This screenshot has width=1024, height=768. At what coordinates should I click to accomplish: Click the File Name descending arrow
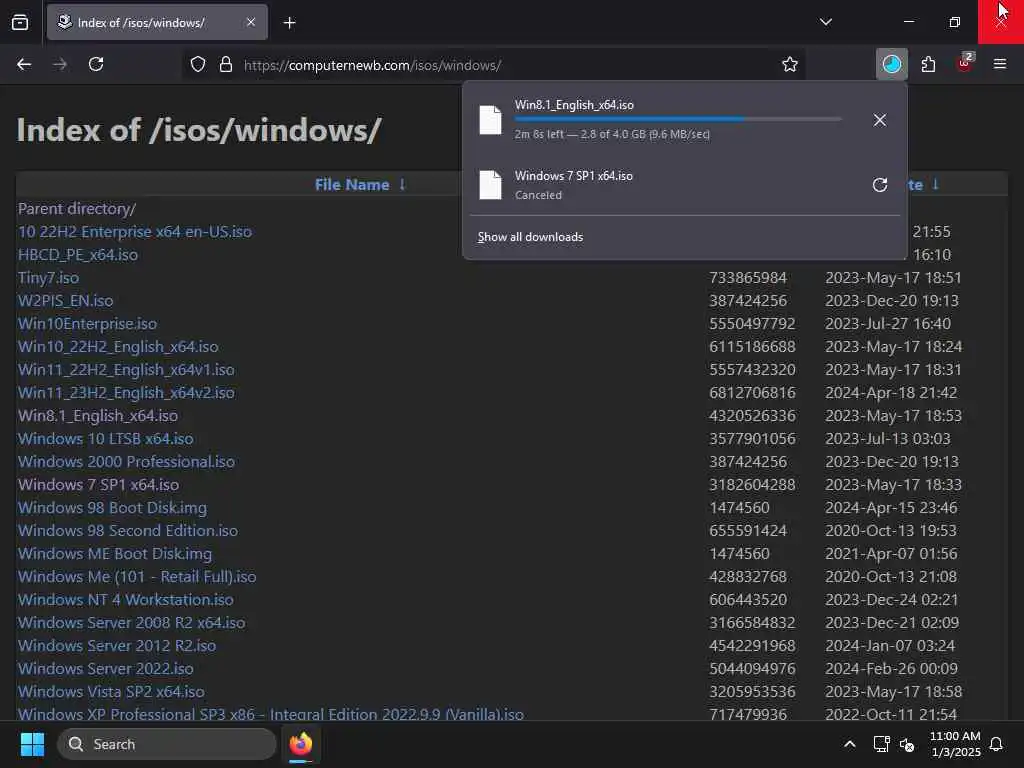pyautogui.click(x=402, y=184)
